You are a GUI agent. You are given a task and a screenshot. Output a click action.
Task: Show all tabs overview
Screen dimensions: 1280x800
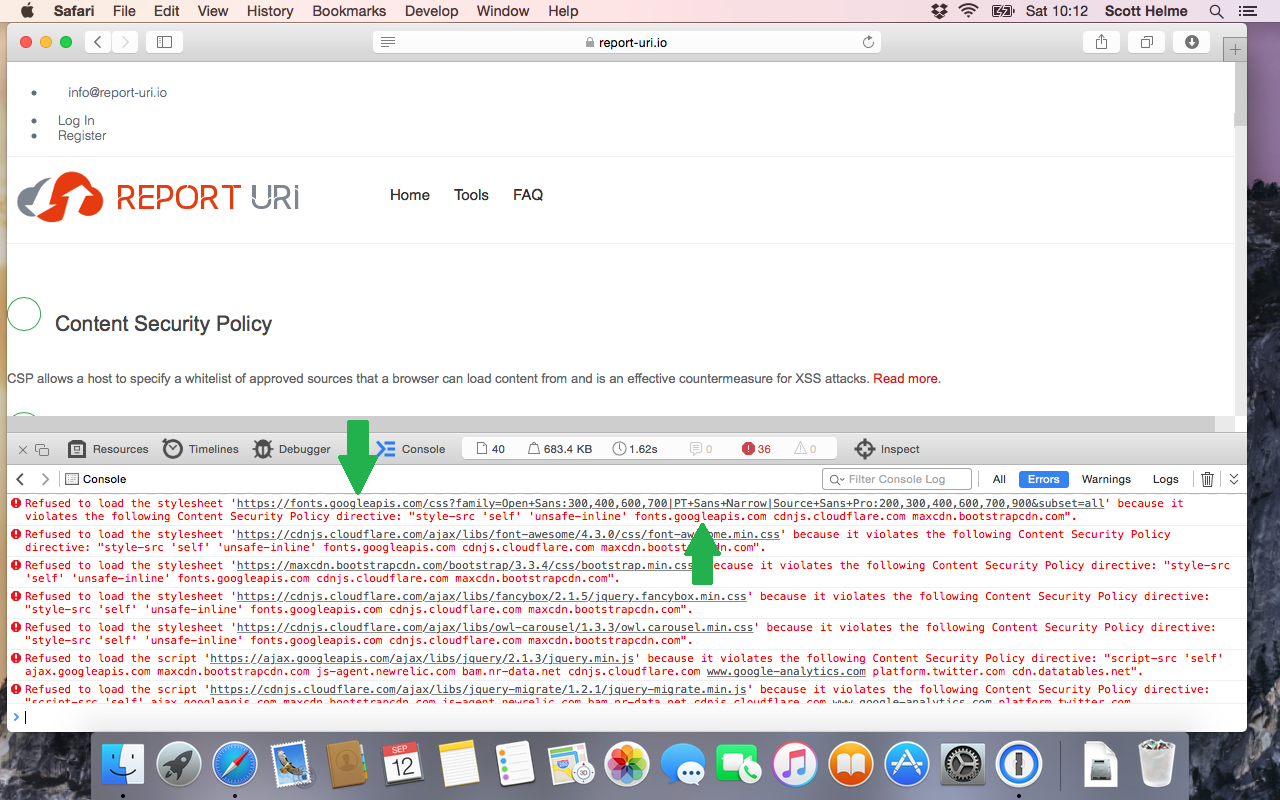pos(1146,42)
